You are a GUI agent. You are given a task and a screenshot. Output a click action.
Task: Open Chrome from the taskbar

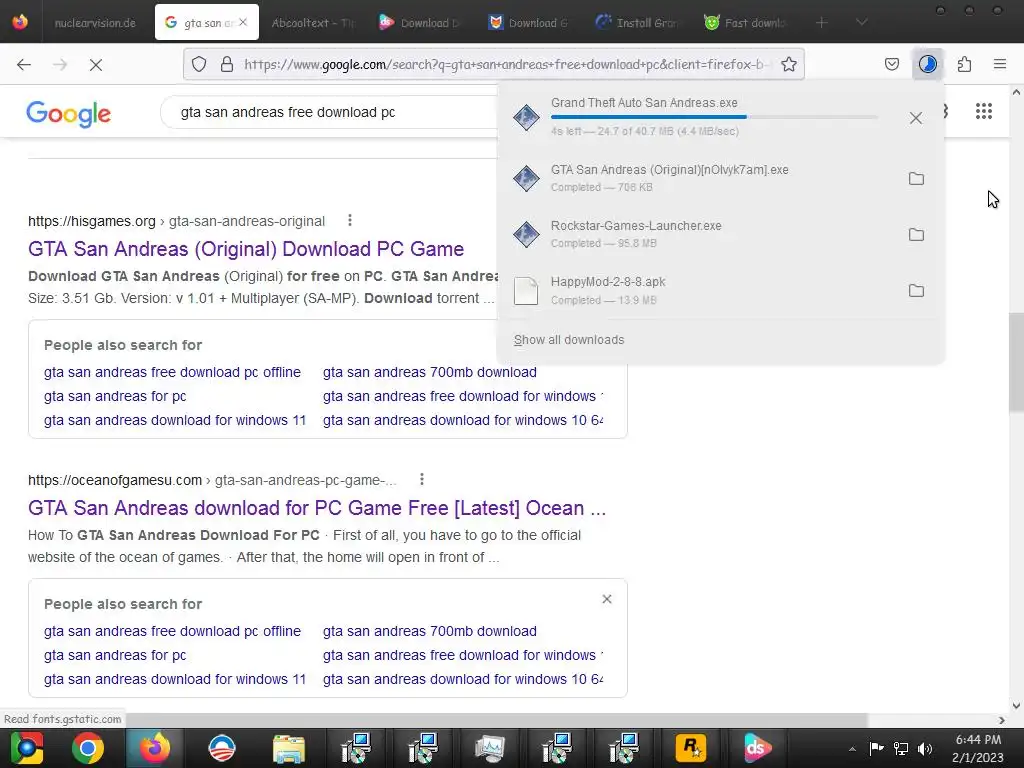click(x=88, y=748)
